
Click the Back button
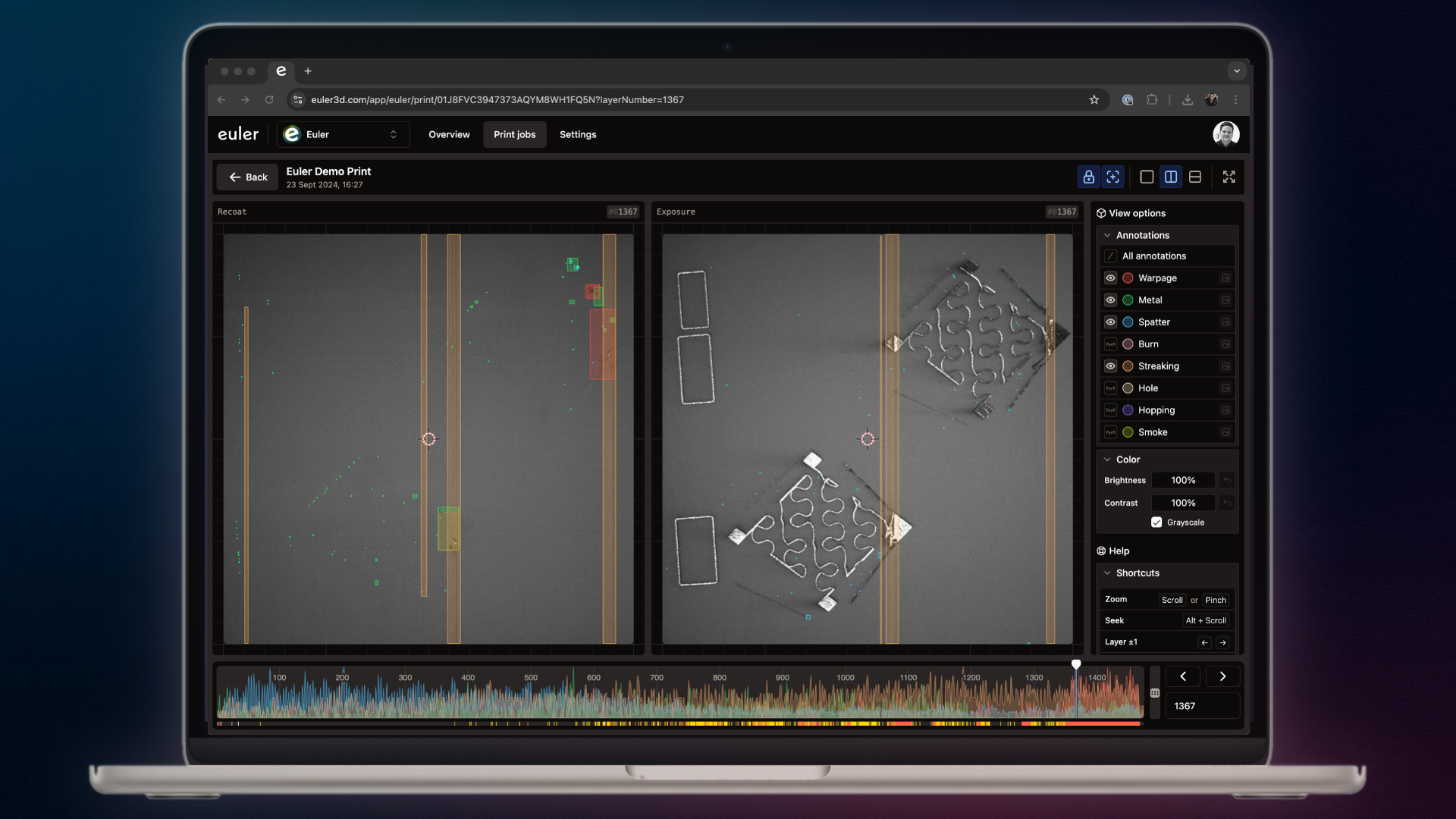pos(248,177)
